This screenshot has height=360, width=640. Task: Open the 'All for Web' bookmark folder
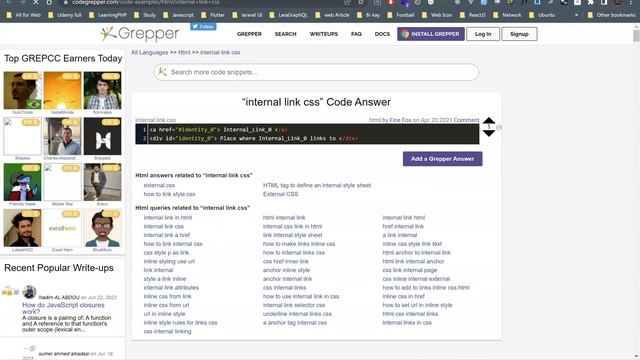click(24, 15)
